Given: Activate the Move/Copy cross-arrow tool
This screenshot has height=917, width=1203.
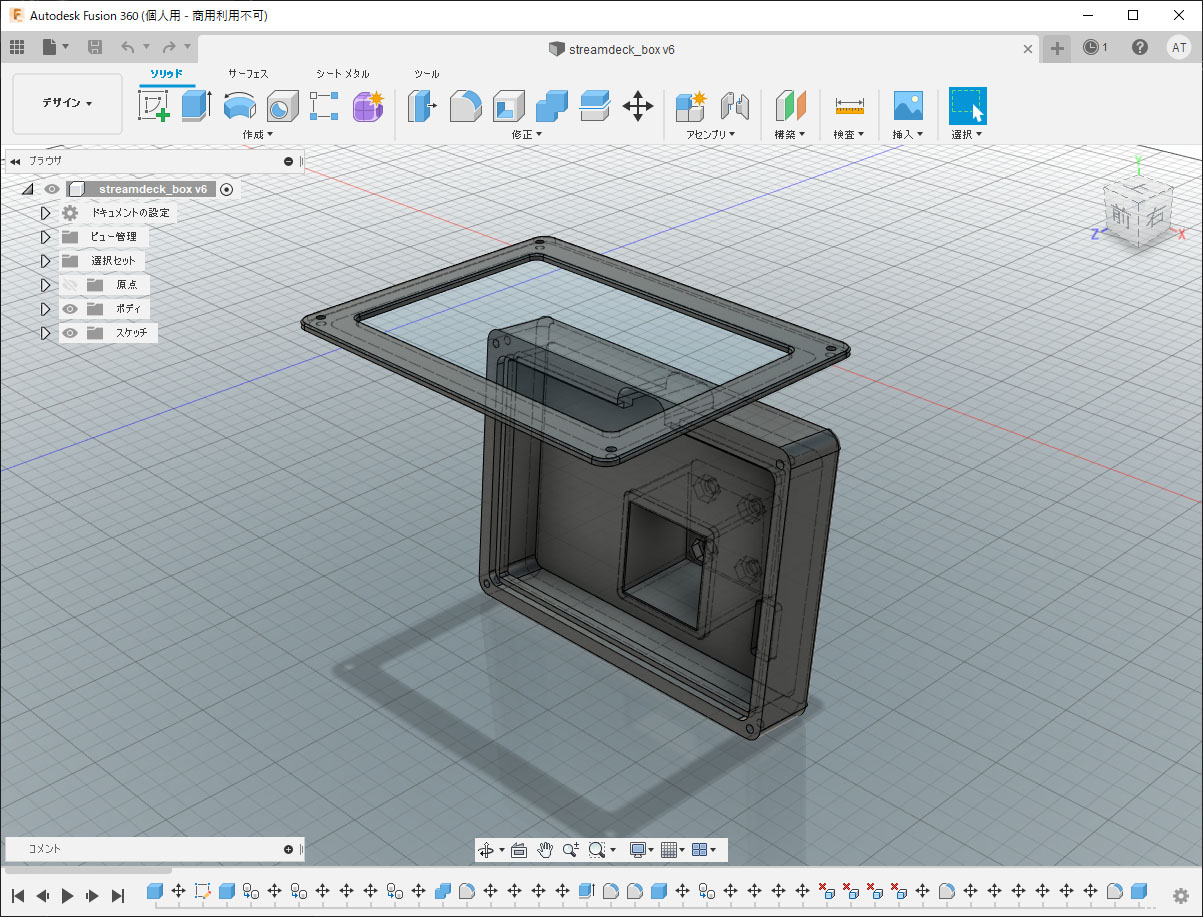Looking at the screenshot, I should [638, 105].
